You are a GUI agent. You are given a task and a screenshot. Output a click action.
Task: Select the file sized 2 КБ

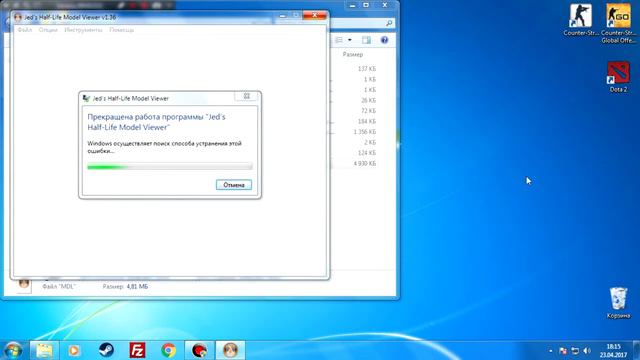(370, 142)
